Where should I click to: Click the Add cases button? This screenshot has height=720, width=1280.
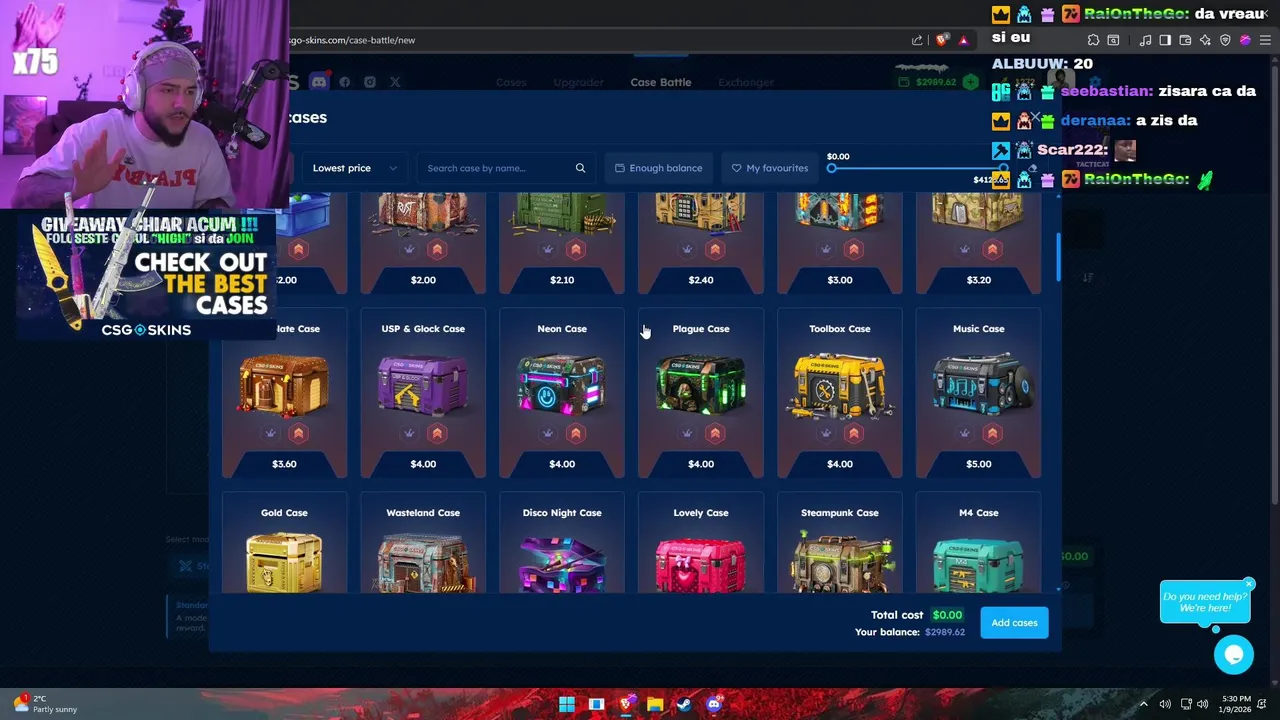[1014, 622]
